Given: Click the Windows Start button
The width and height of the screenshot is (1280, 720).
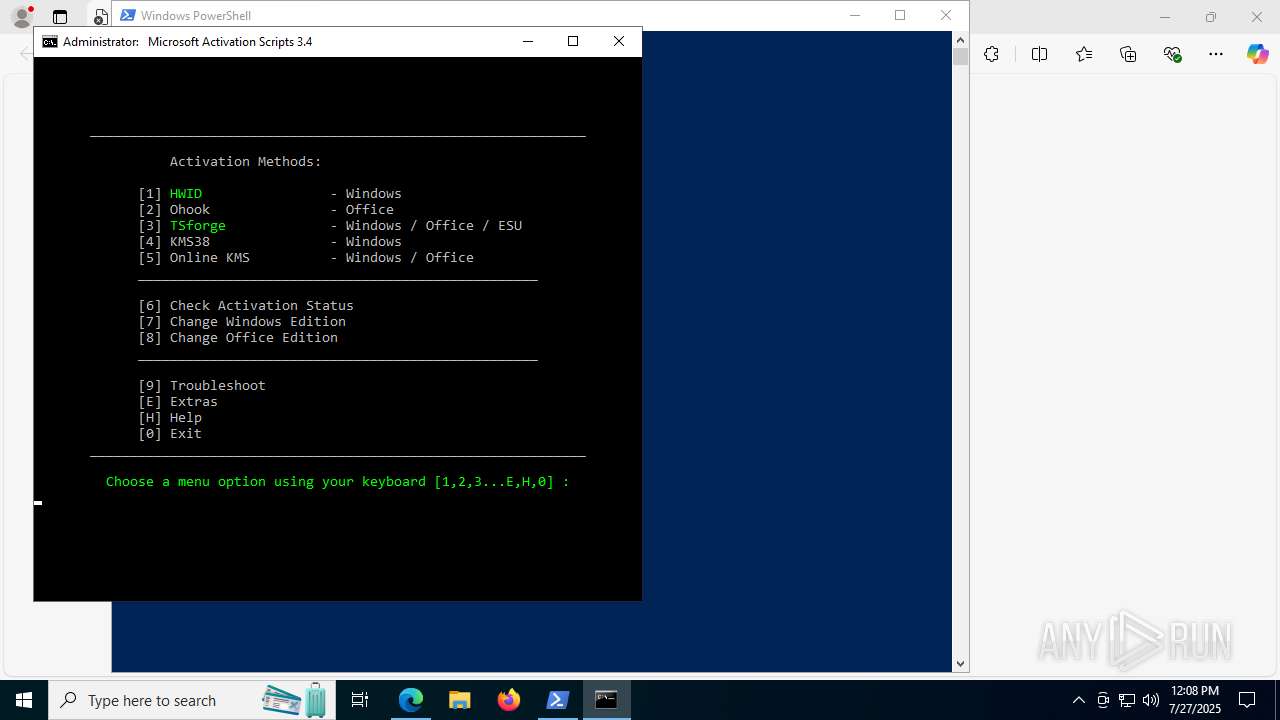Looking at the screenshot, I should tap(24, 700).
